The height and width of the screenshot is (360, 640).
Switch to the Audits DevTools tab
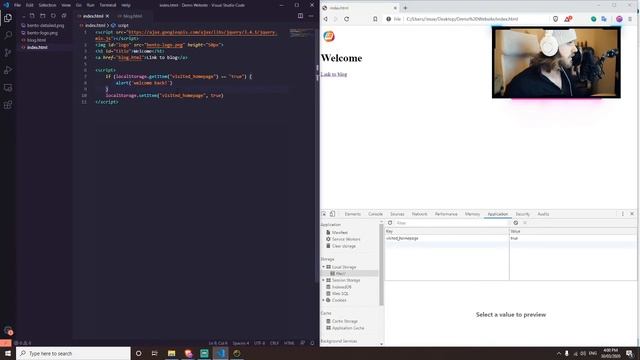coord(543,214)
